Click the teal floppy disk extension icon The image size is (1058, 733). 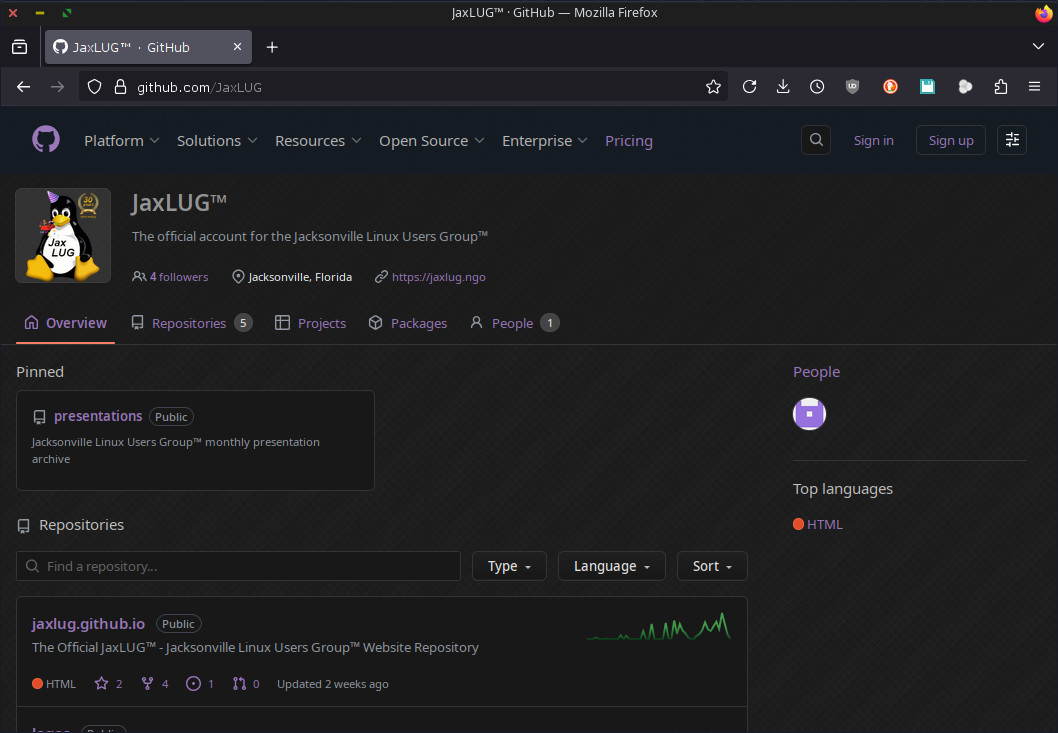coord(927,86)
